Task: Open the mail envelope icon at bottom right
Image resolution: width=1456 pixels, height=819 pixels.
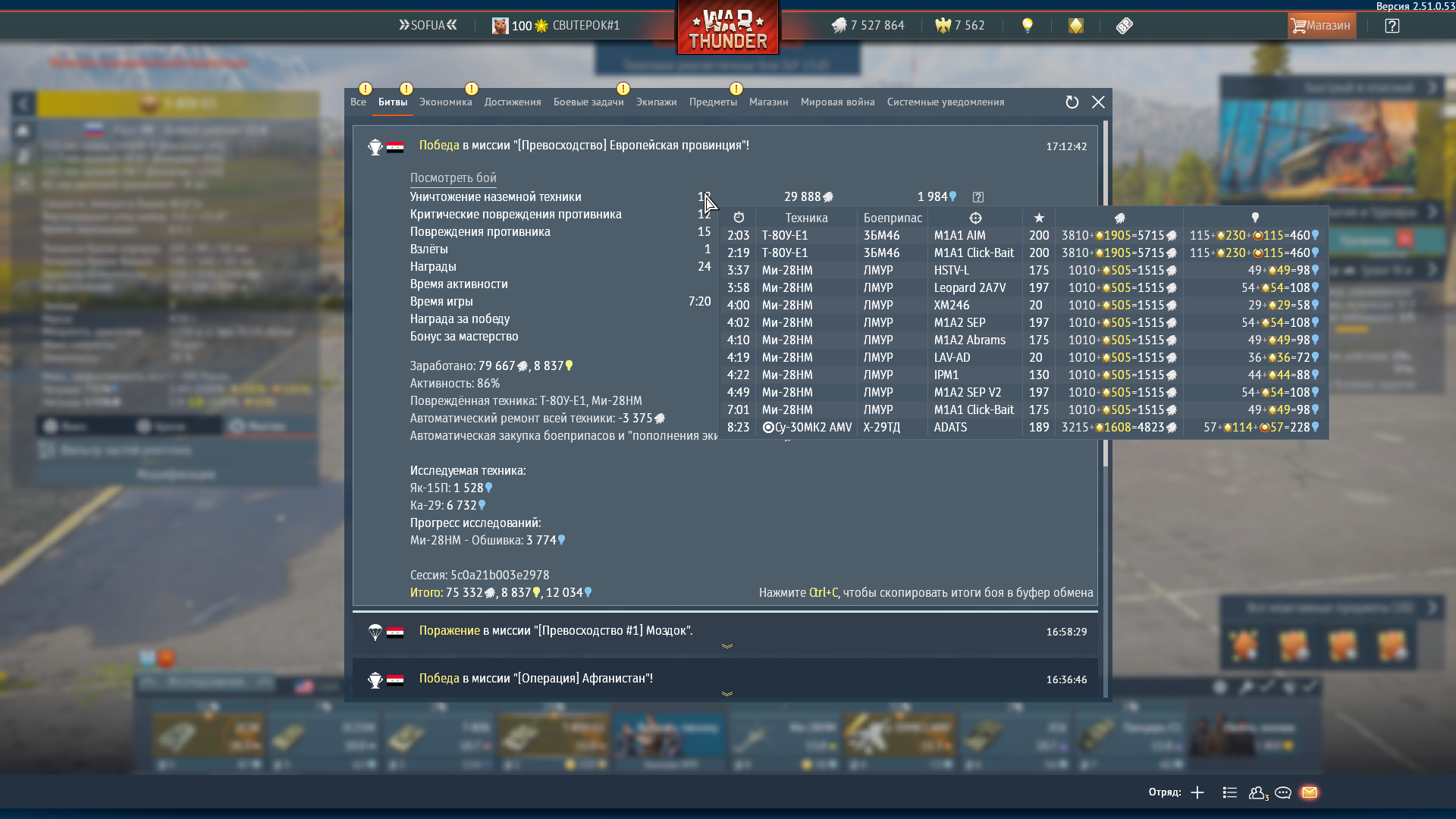Action: 1309,792
